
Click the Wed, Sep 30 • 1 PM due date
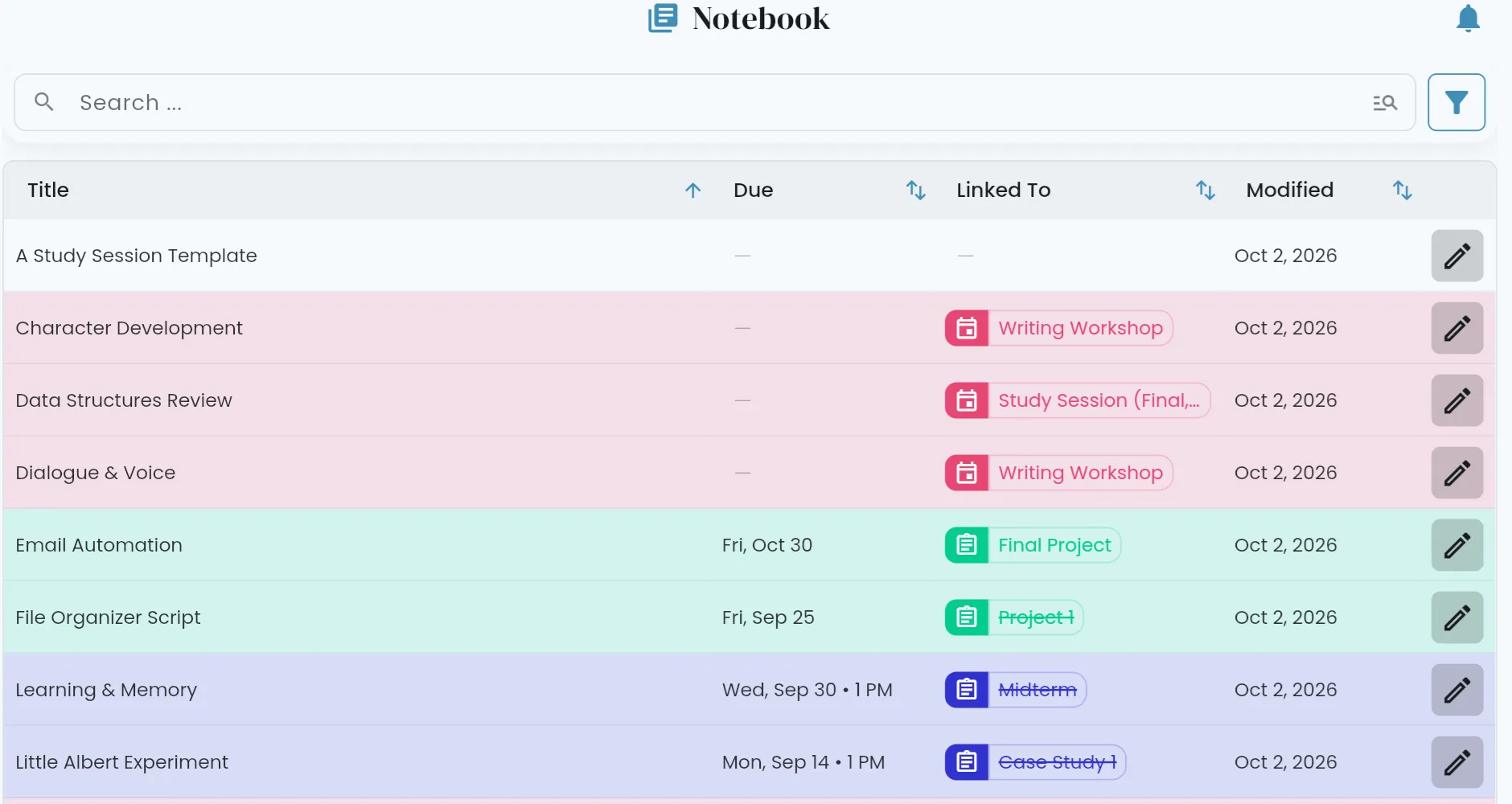807,690
